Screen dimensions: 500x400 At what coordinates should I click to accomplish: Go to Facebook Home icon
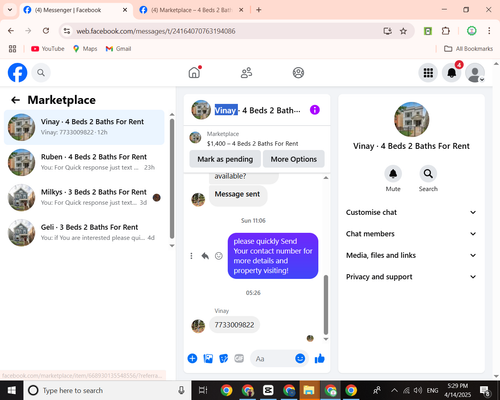pos(194,72)
